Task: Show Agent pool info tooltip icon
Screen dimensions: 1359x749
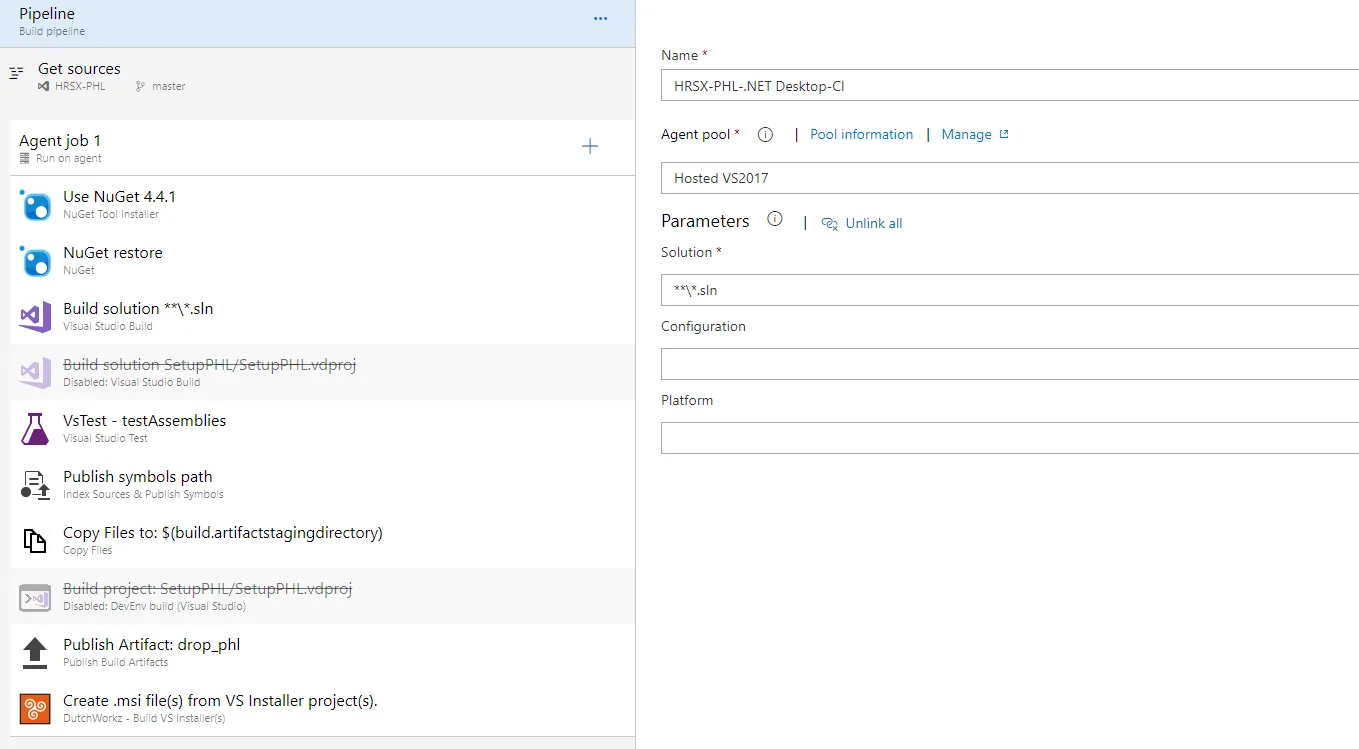Action: 766,134
